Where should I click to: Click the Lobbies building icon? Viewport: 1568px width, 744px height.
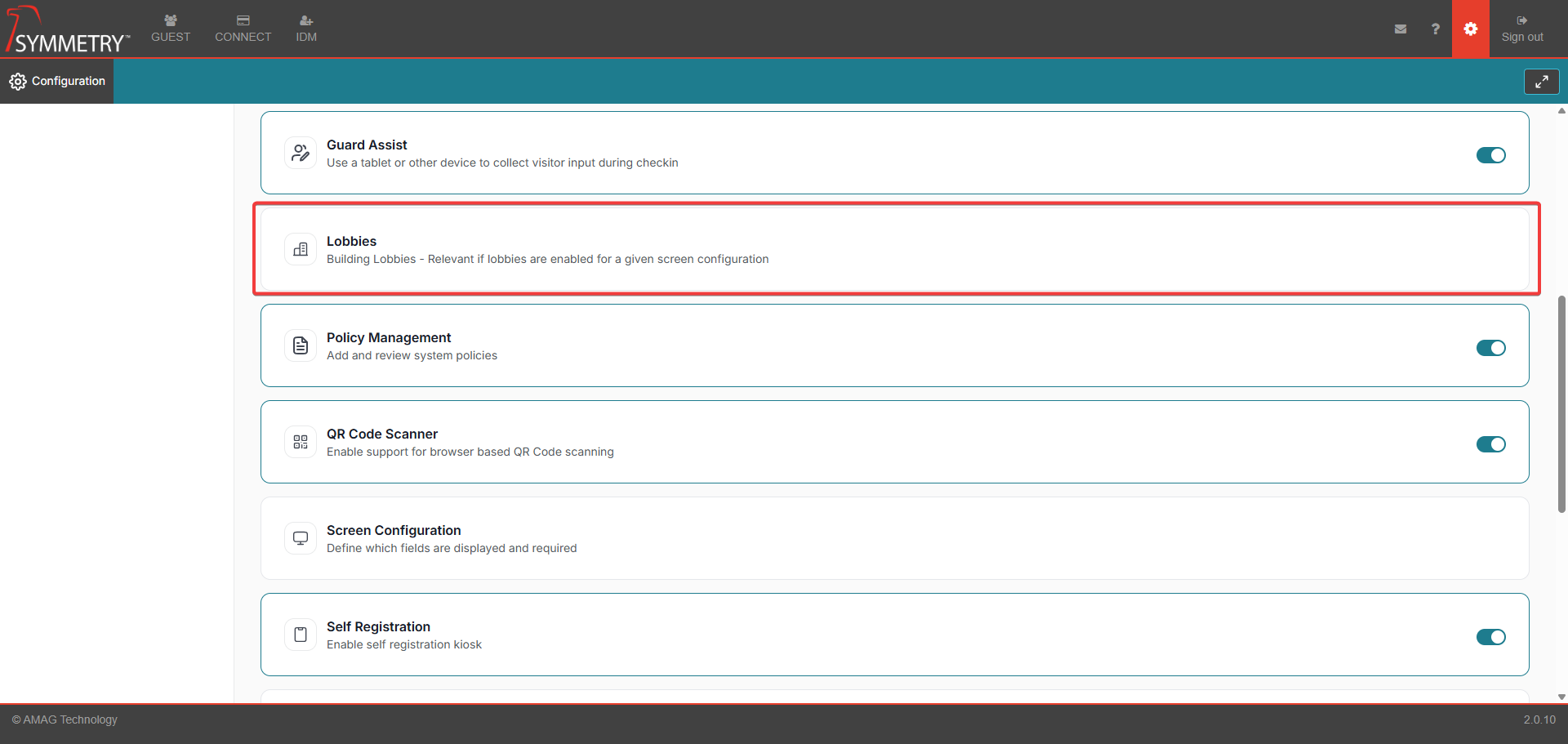click(301, 249)
